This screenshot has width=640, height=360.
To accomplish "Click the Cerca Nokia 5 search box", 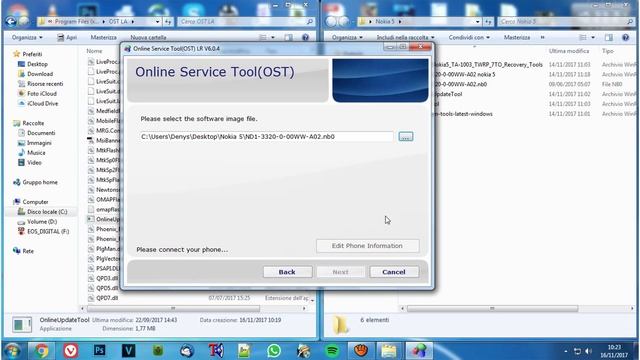I will pyautogui.click(x=566, y=21).
